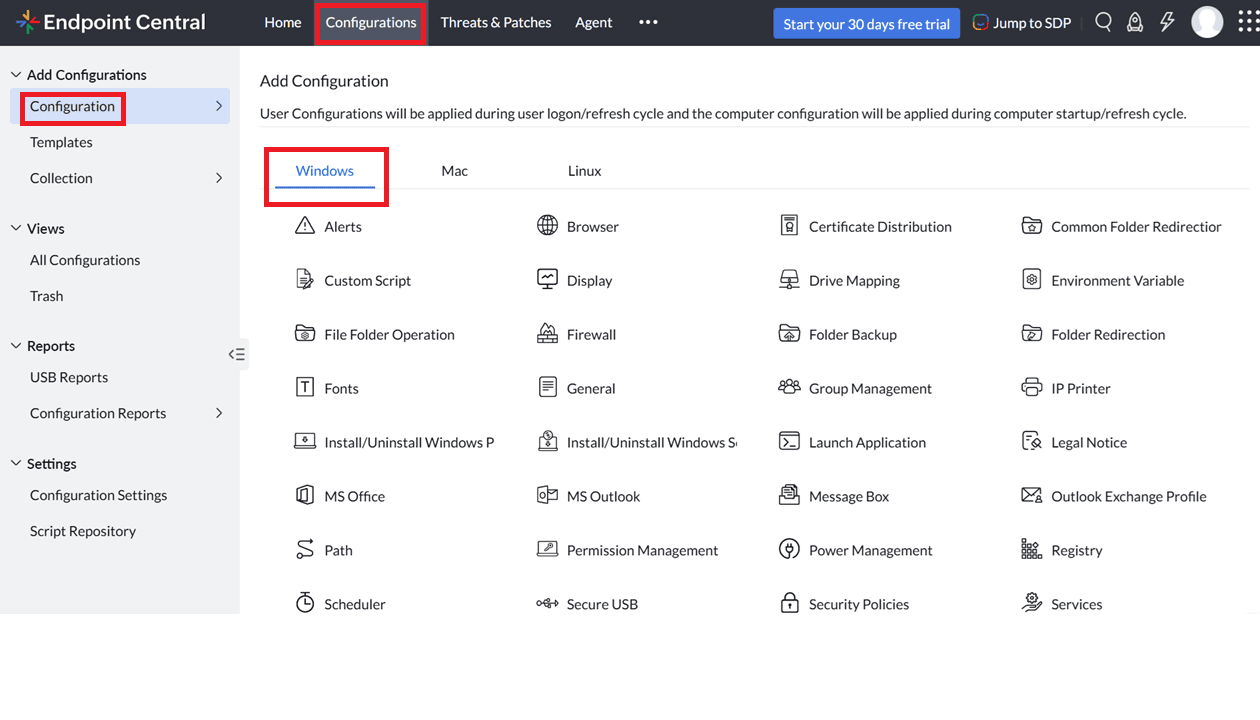Click the Fonts icon
This screenshot has height=720, width=1260.
[305, 388]
